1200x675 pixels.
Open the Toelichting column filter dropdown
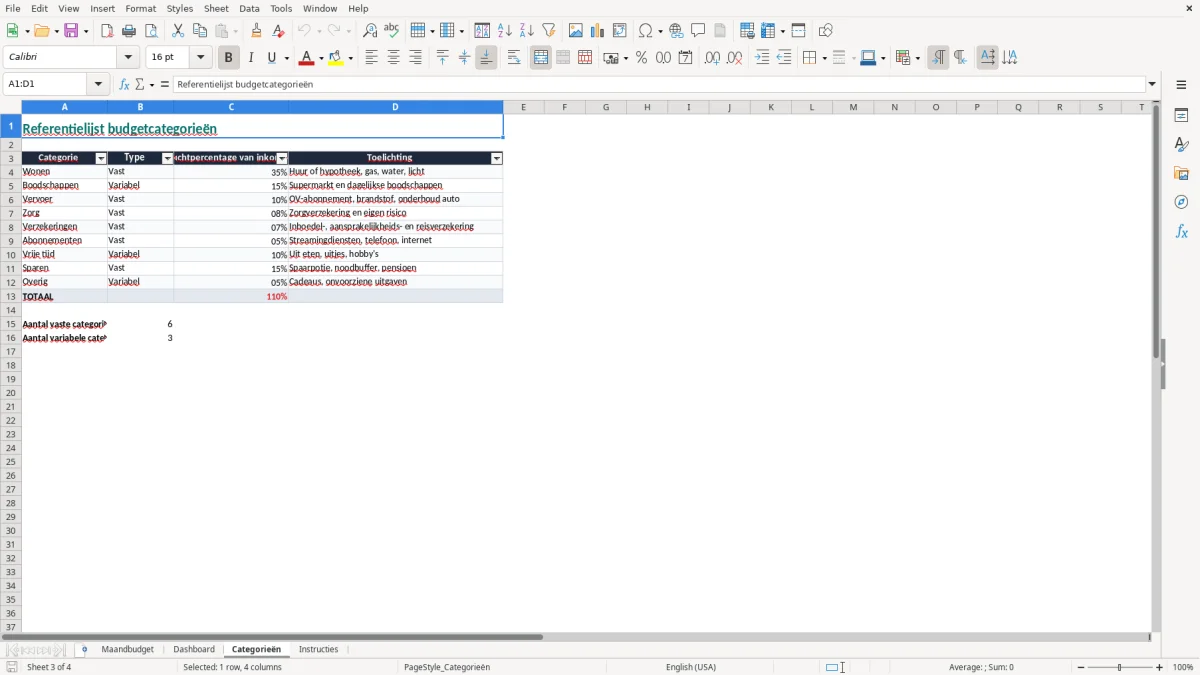click(x=496, y=158)
